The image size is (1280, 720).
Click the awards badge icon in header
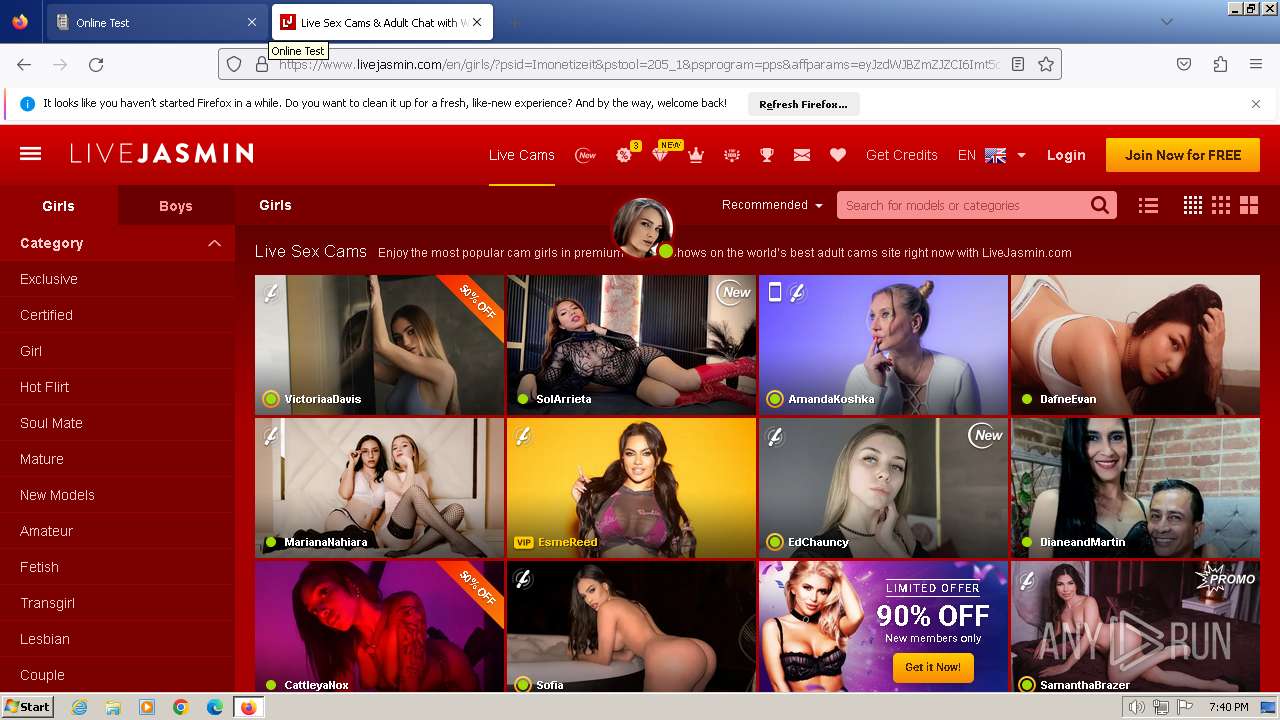coord(732,155)
